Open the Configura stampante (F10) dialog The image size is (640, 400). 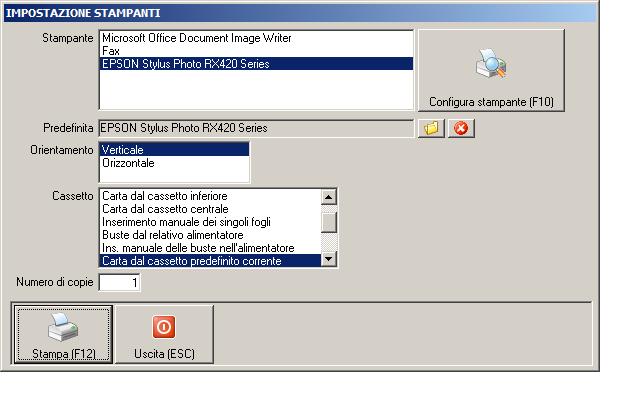point(491,70)
